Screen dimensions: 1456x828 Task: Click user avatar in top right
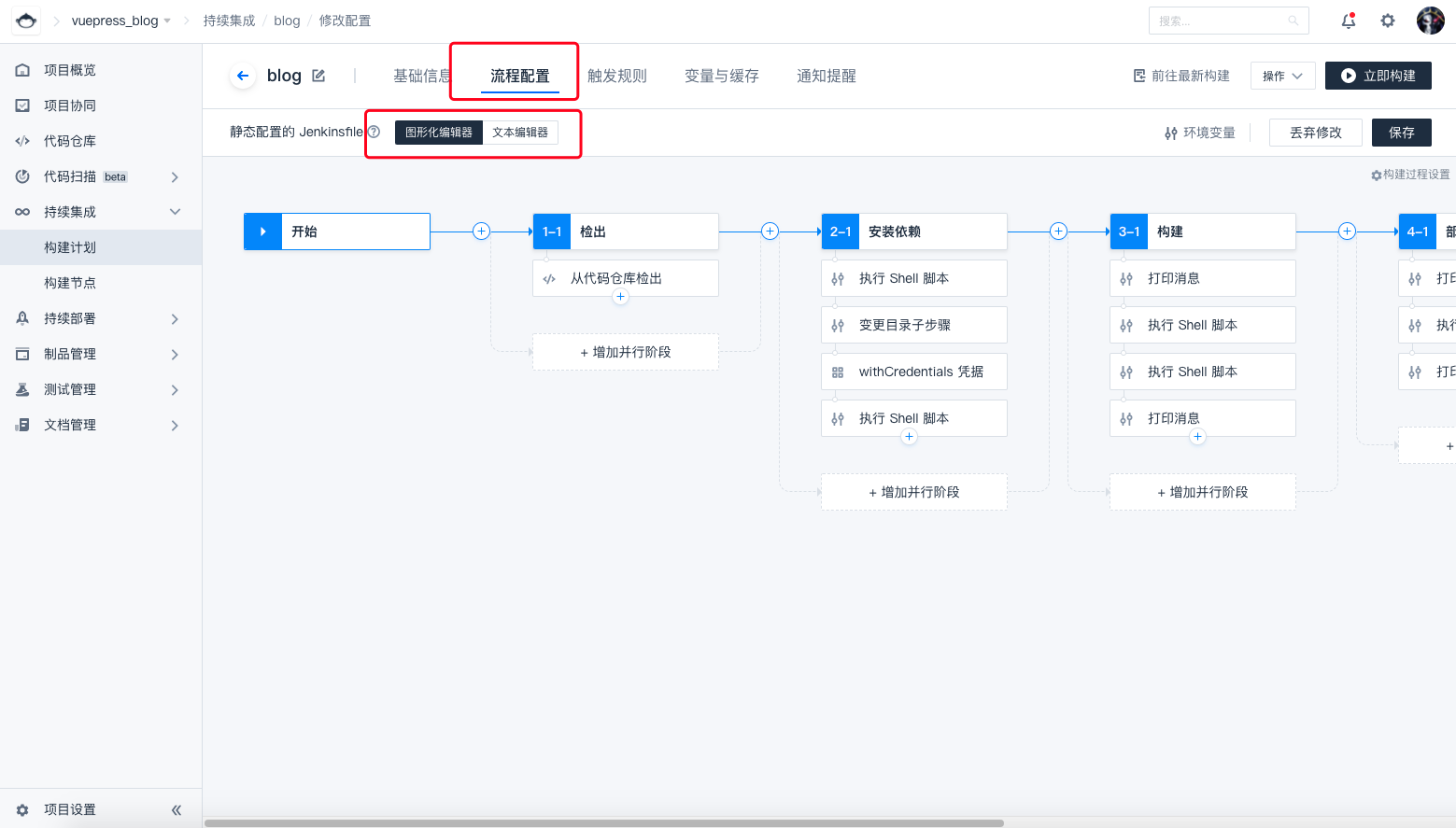(1430, 21)
